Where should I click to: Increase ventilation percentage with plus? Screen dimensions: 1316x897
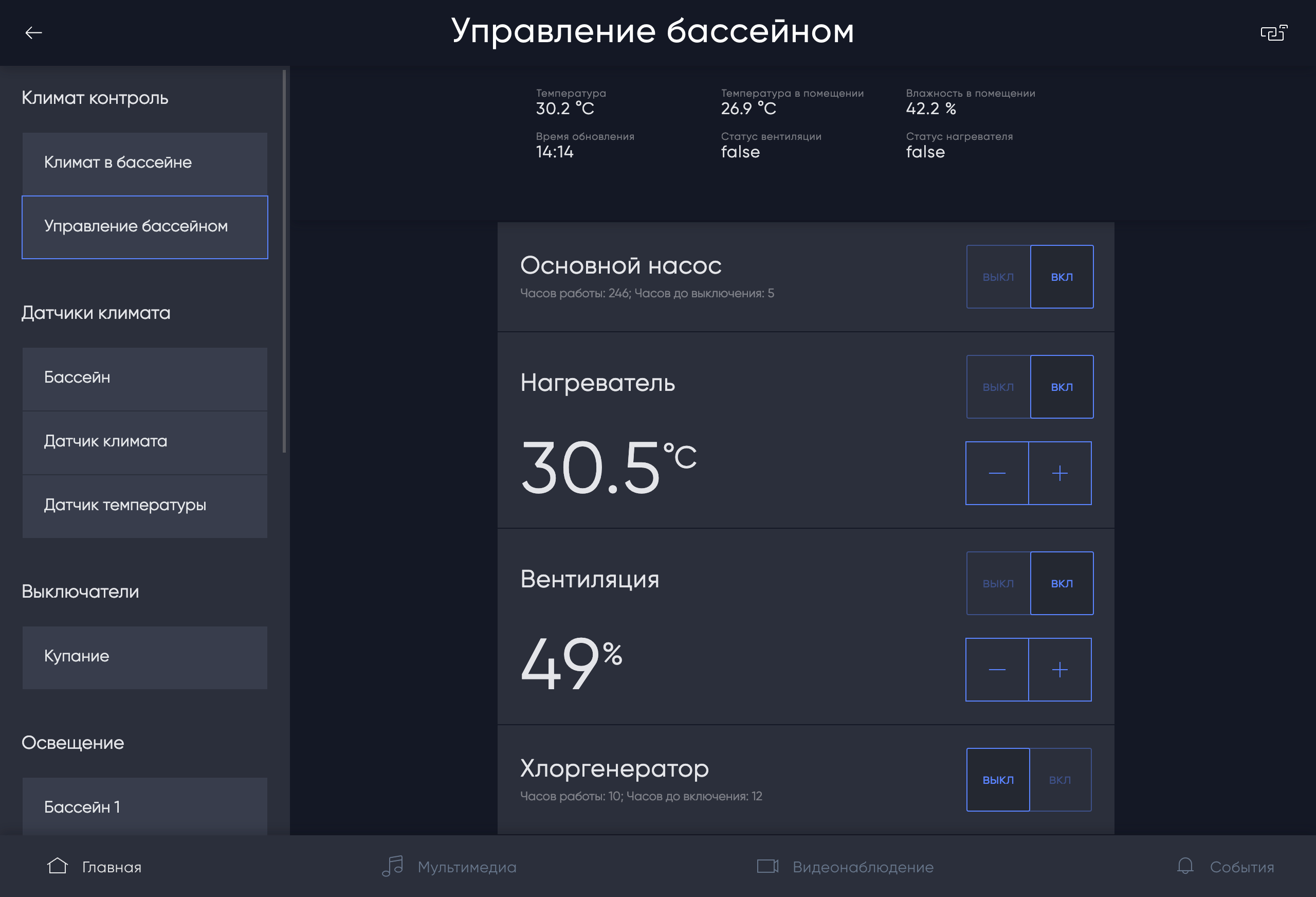click(1060, 670)
